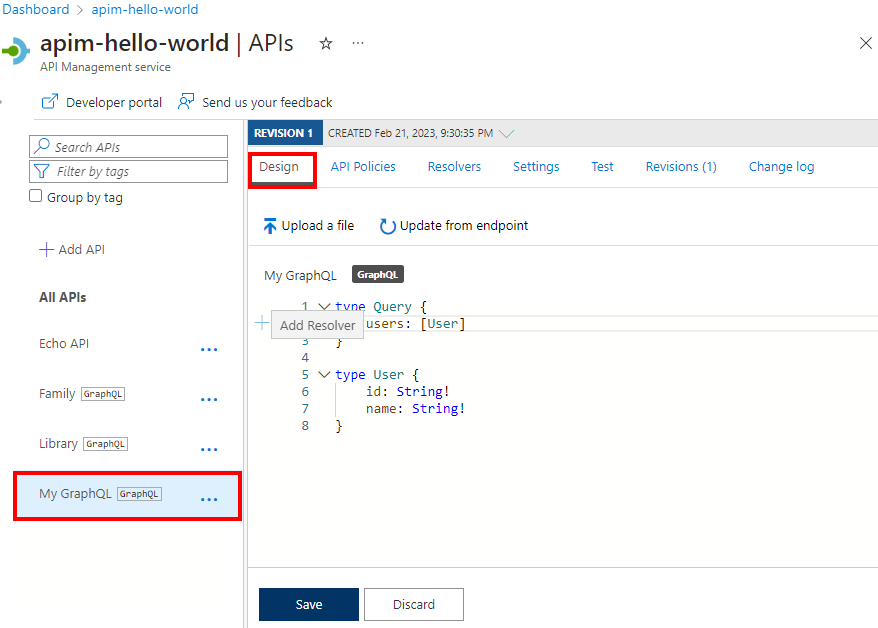Click the filter funnel icon
878x628 pixels.
click(x=42, y=171)
